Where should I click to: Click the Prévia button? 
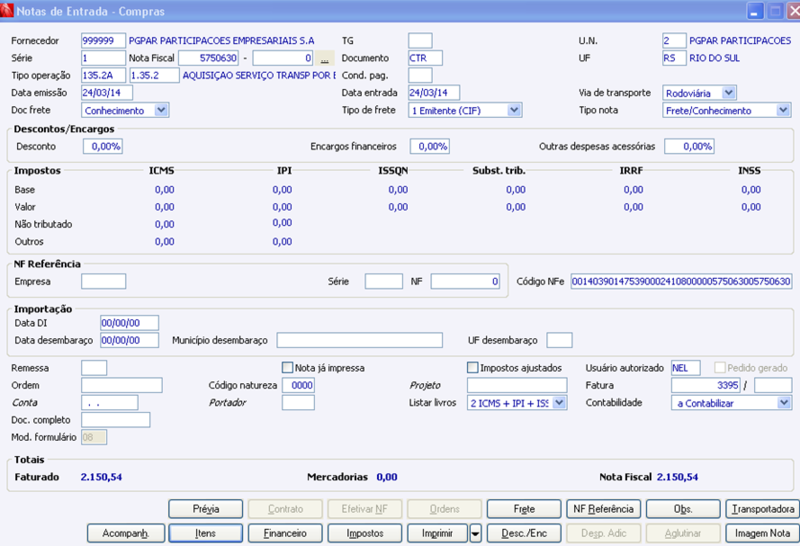pyautogui.click(x=205, y=509)
